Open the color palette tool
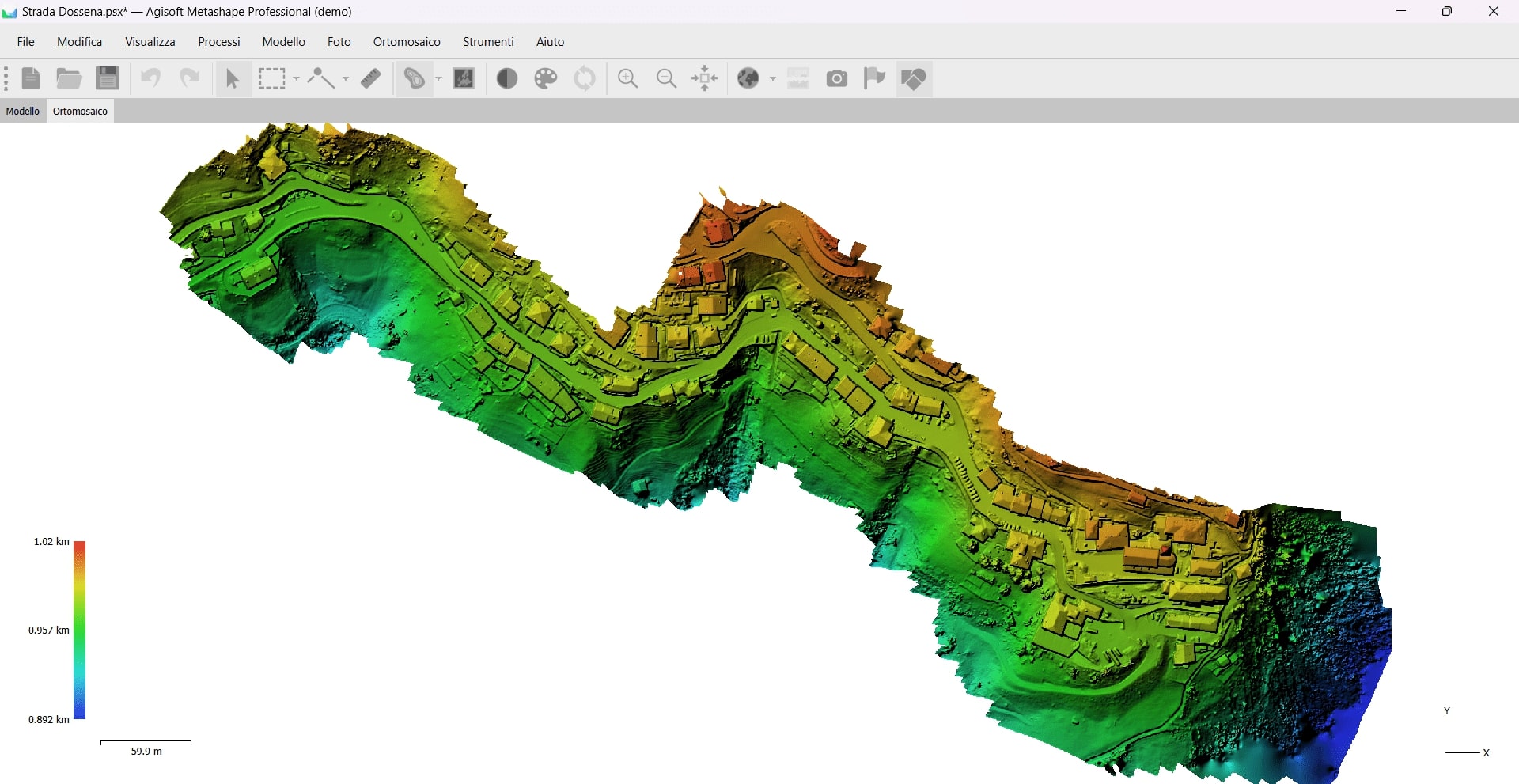This screenshot has width=1519, height=784. pyautogui.click(x=546, y=78)
